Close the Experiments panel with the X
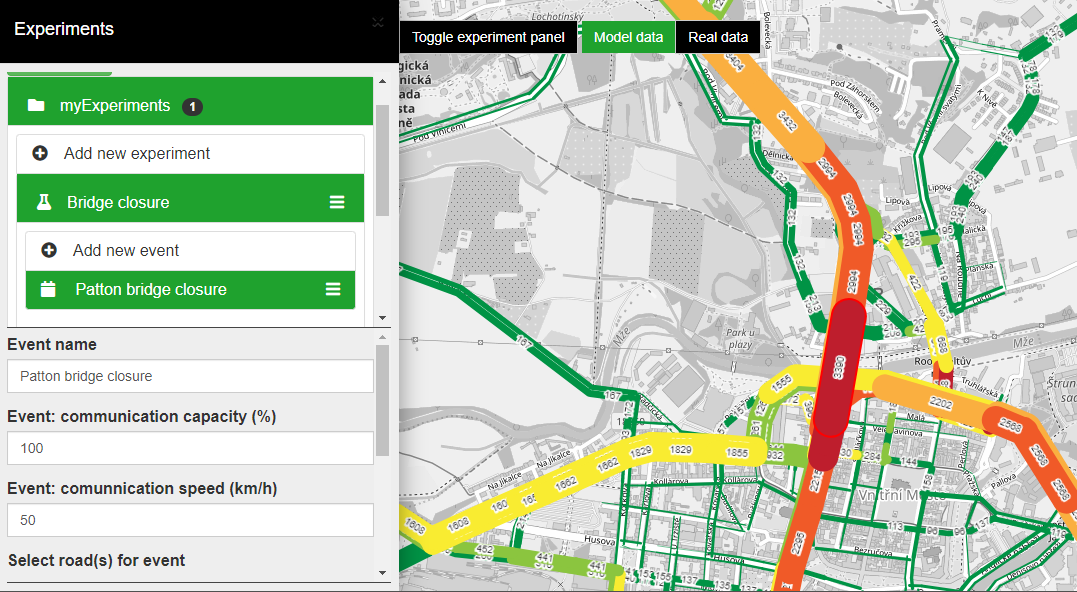Viewport: 1077px width, 592px height. click(x=378, y=23)
